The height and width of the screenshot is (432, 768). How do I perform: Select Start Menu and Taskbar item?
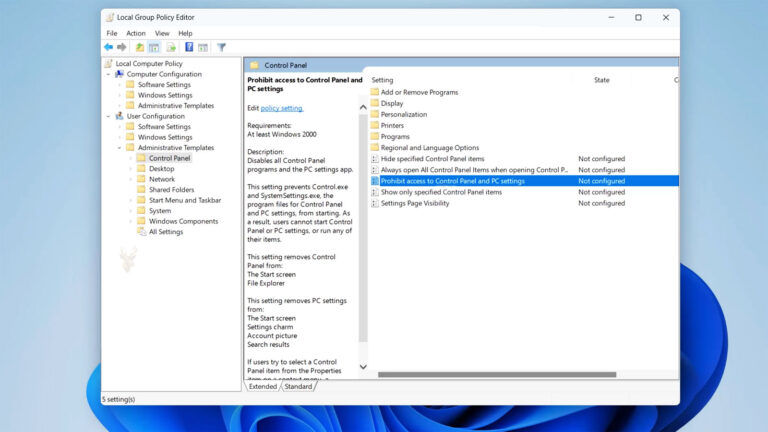pos(185,200)
